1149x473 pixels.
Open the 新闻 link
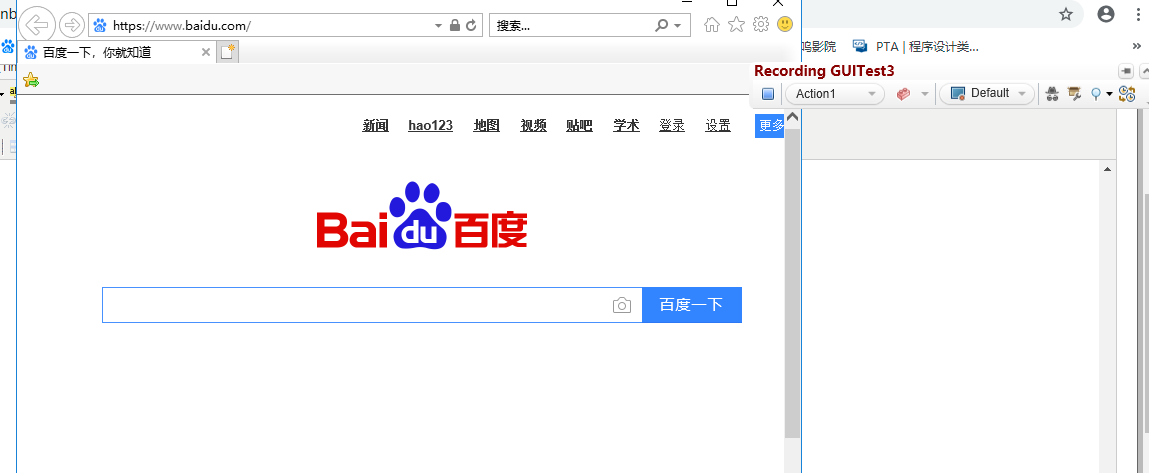coord(375,125)
